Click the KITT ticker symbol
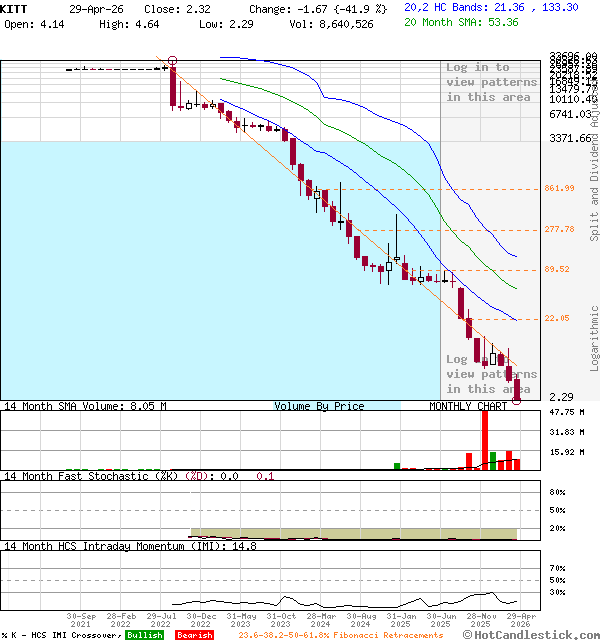Screen dimensions: 600x640 pyautogui.click(x=17, y=8)
